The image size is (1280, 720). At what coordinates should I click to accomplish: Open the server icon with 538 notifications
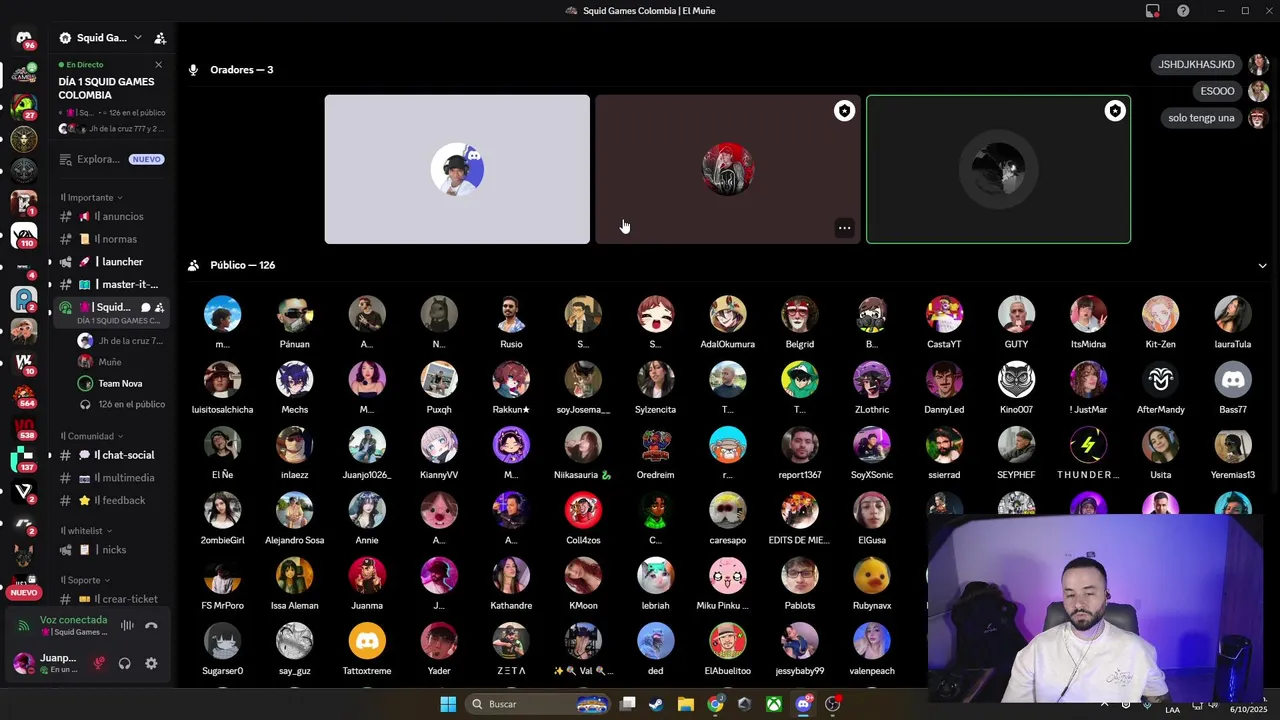(24, 427)
